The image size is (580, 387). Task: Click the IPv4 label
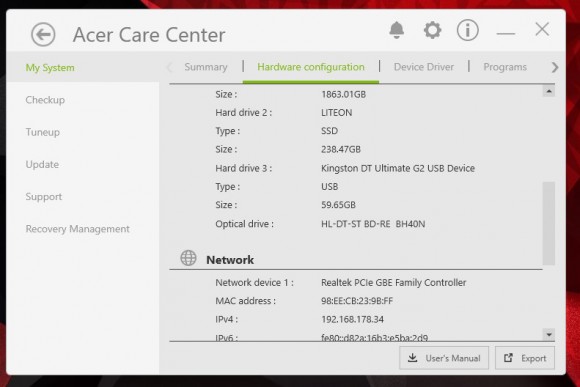227,319
